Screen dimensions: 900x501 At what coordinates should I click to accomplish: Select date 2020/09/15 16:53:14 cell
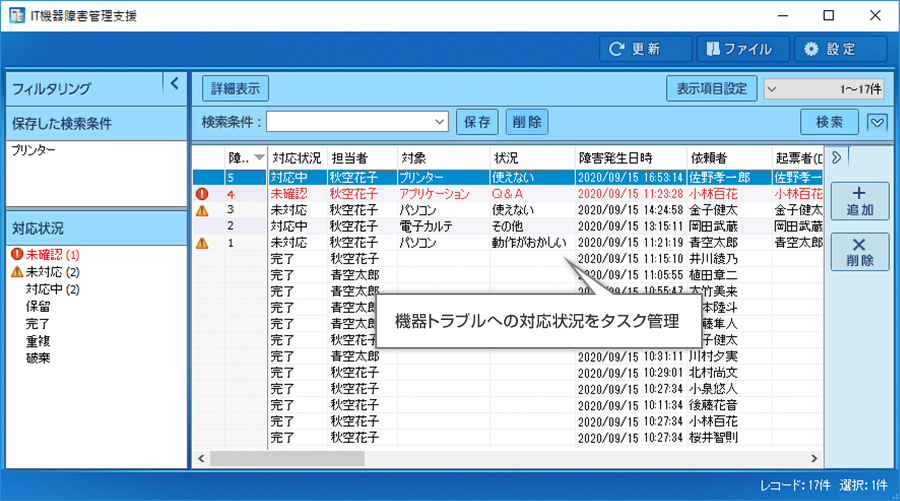pyautogui.click(x=630, y=178)
